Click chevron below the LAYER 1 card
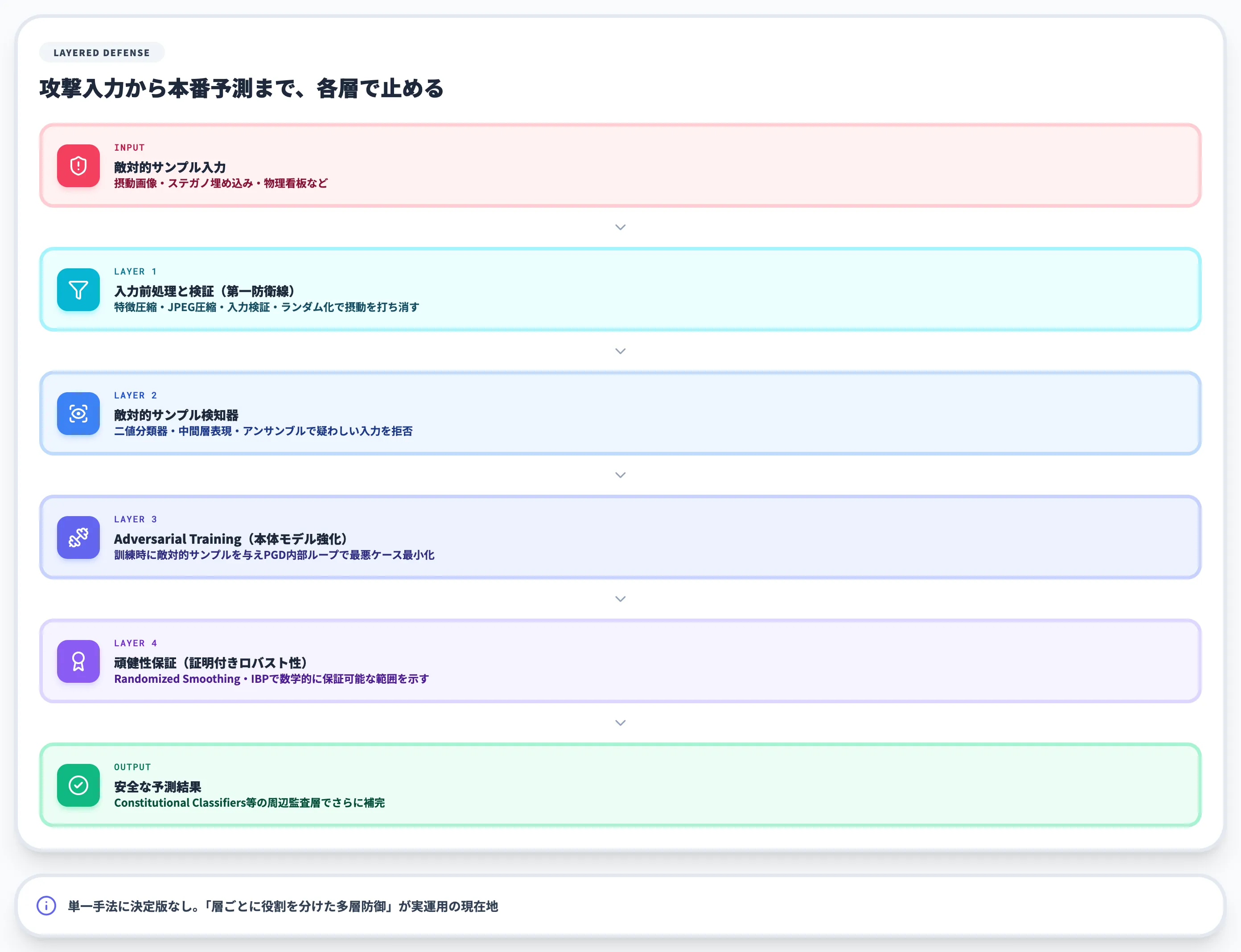The width and height of the screenshot is (1241, 952). click(620, 351)
